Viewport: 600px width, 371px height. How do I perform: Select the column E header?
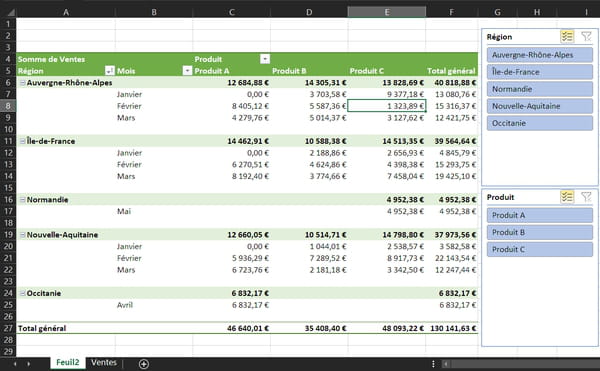(387, 12)
